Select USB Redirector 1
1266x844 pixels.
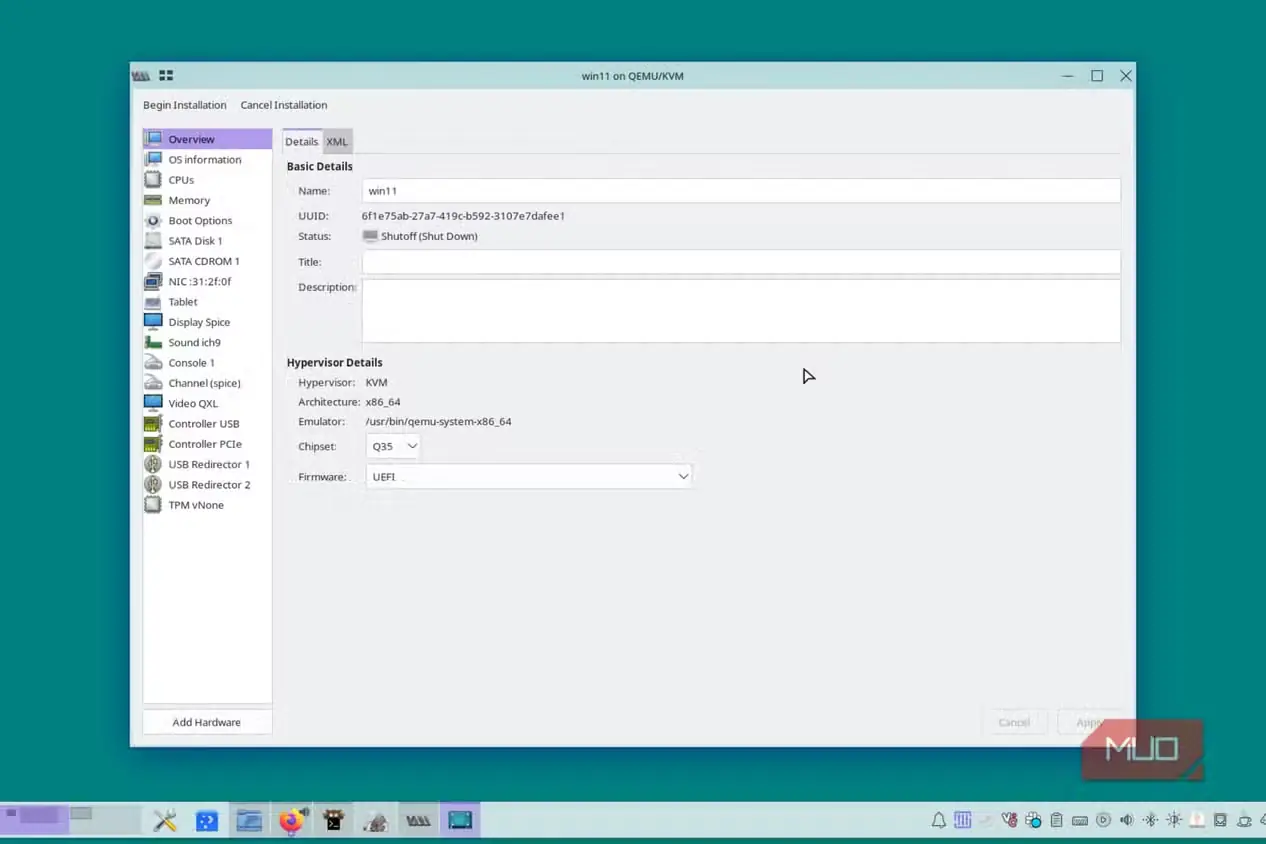click(x=207, y=464)
